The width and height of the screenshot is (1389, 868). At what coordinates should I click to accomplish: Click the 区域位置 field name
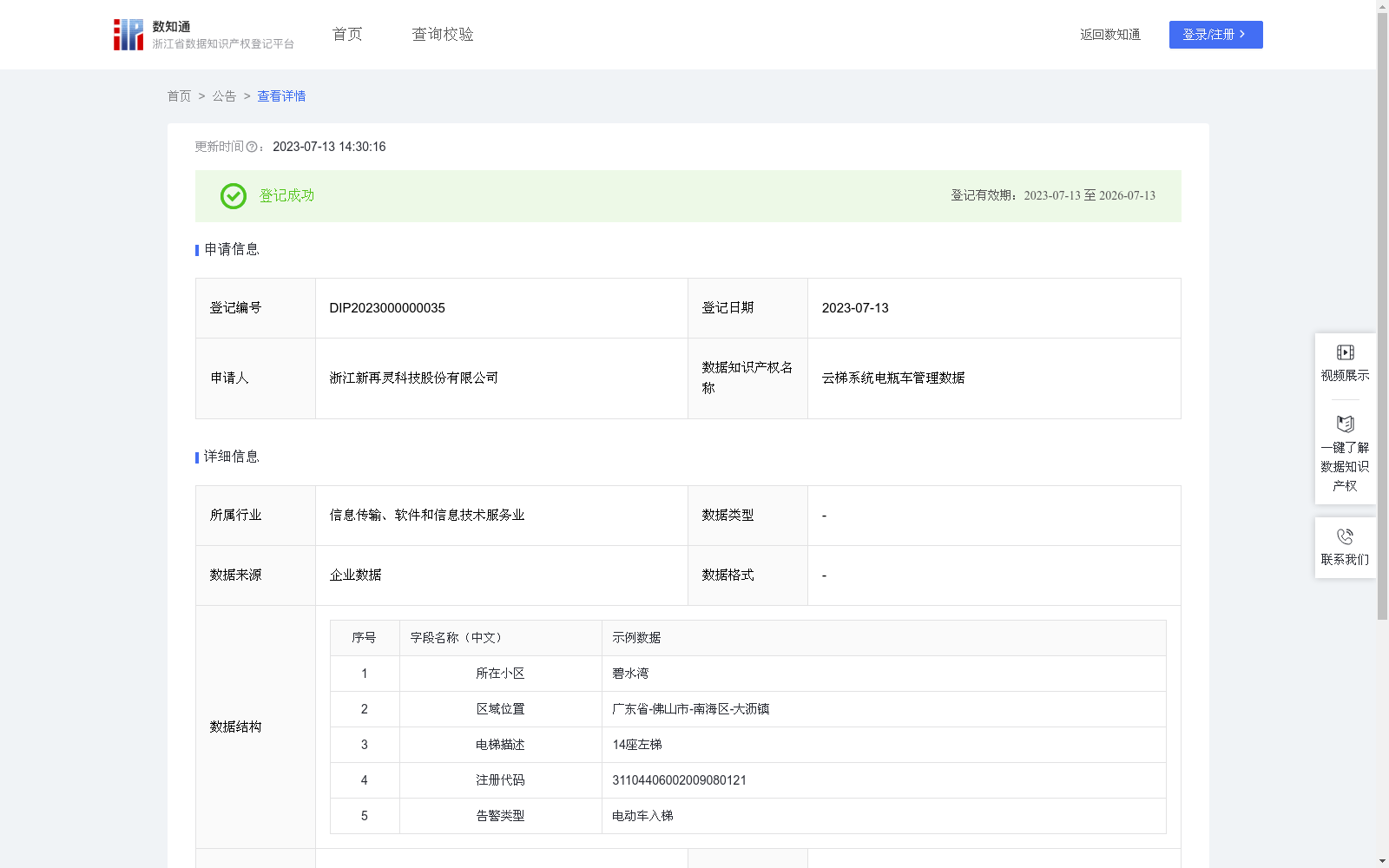[x=500, y=709]
